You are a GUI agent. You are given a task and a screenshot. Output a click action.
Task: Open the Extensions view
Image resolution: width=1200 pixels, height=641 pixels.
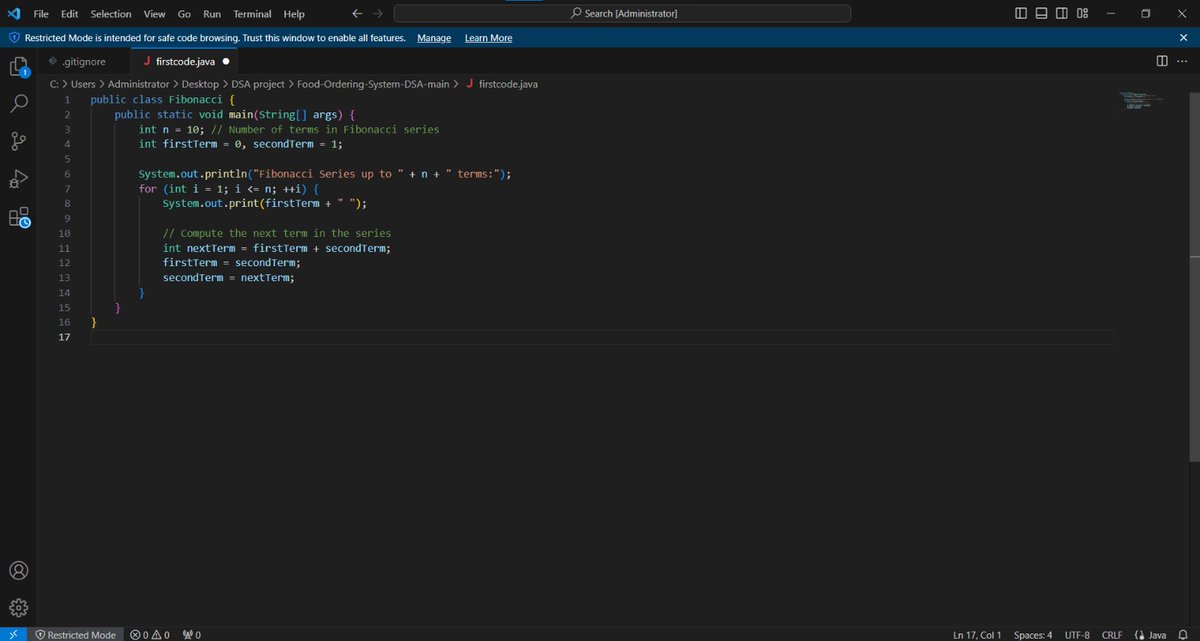coord(19,218)
